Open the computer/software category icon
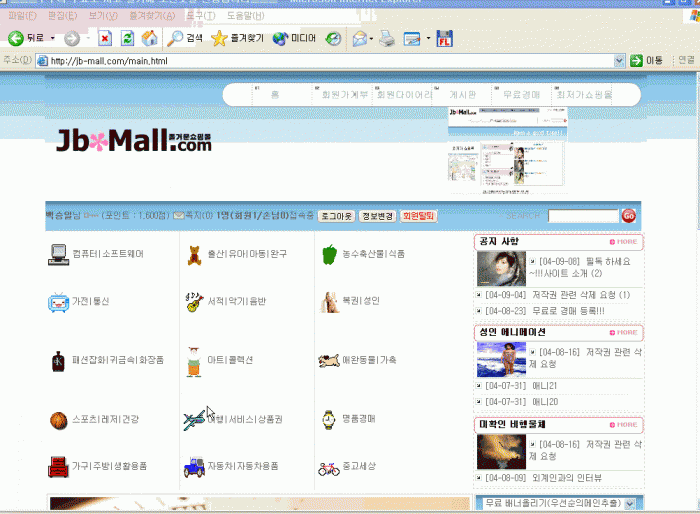This screenshot has height=514, width=700. [57, 254]
